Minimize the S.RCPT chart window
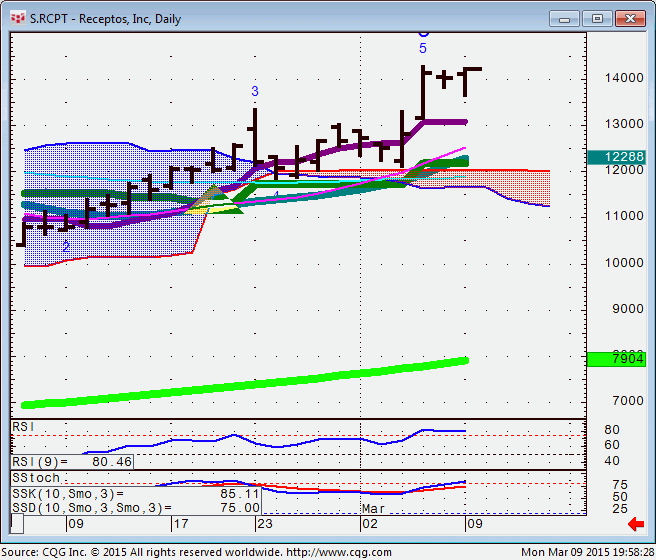The width and height of the screenshot is (656, 560). 564,19
